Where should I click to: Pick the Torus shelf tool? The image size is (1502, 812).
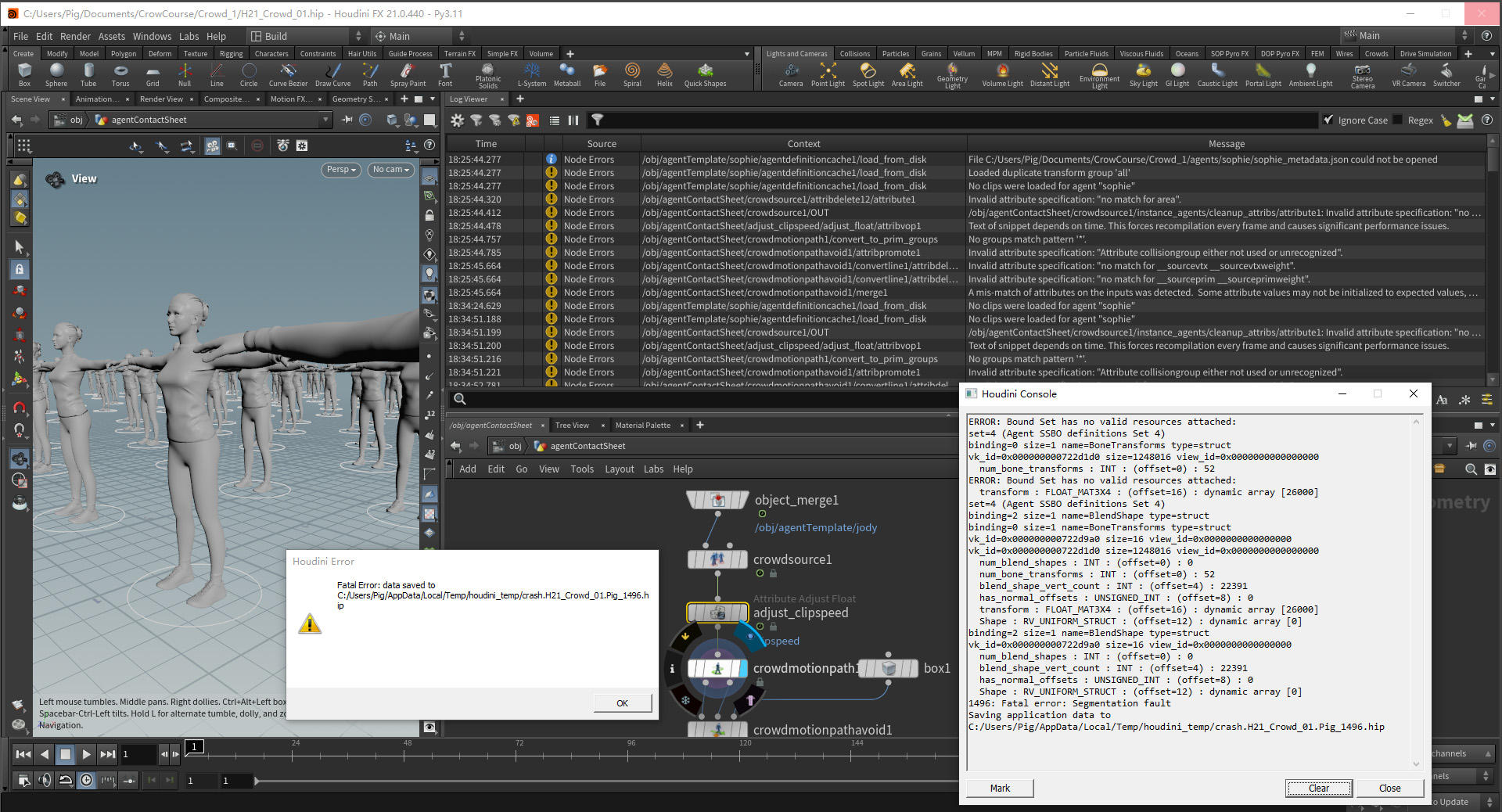click(120, 75)
